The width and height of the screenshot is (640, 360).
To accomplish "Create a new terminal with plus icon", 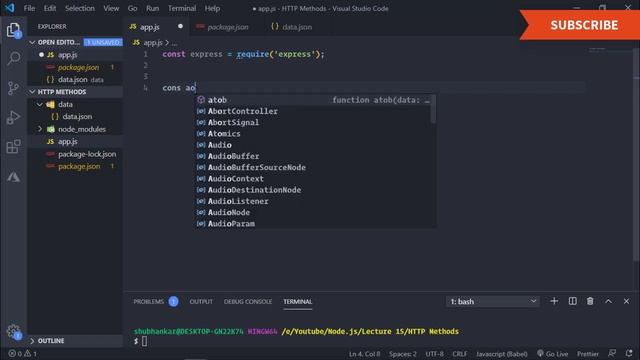I will tap(554, 301).
